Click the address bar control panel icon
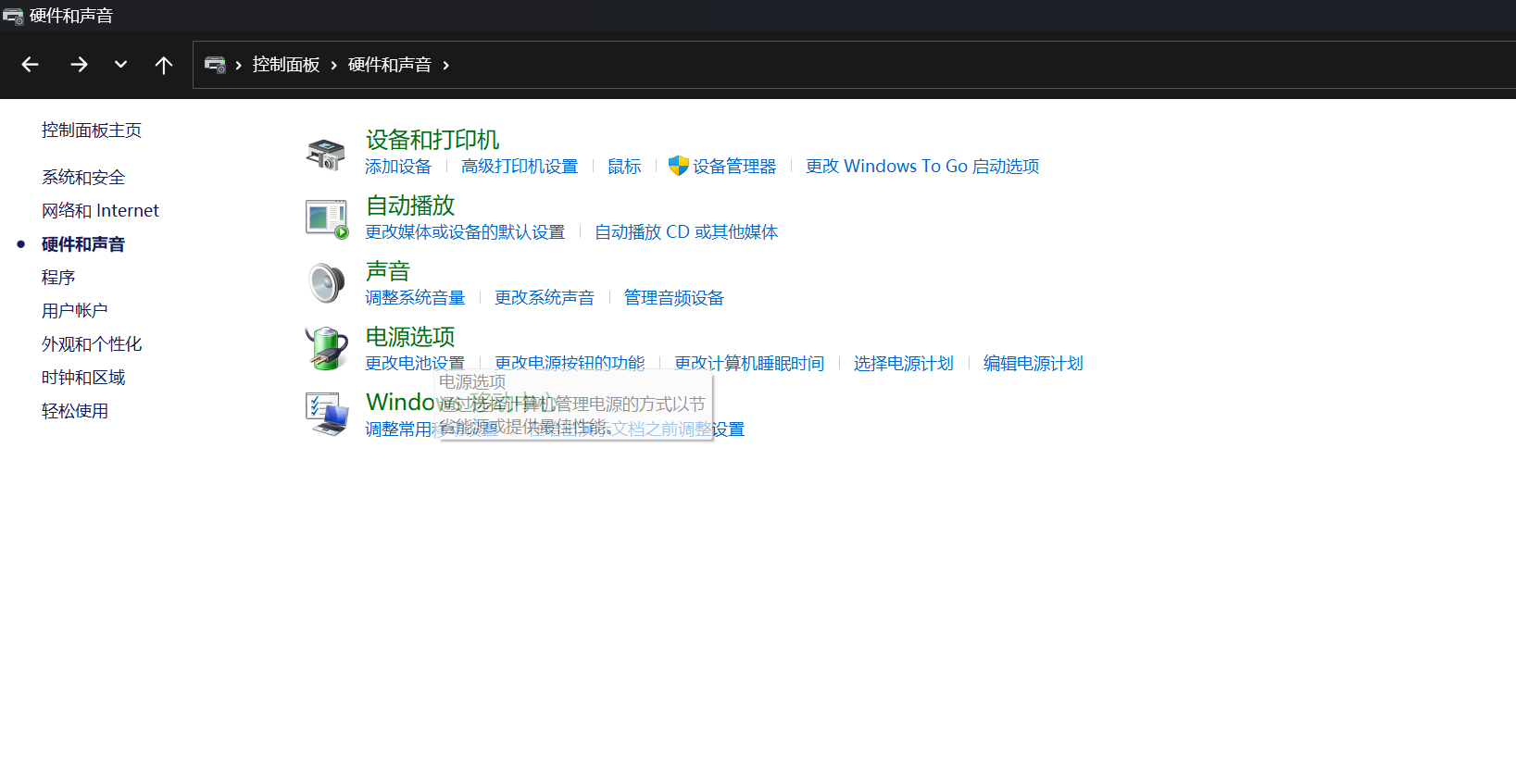 pos(215,65)
